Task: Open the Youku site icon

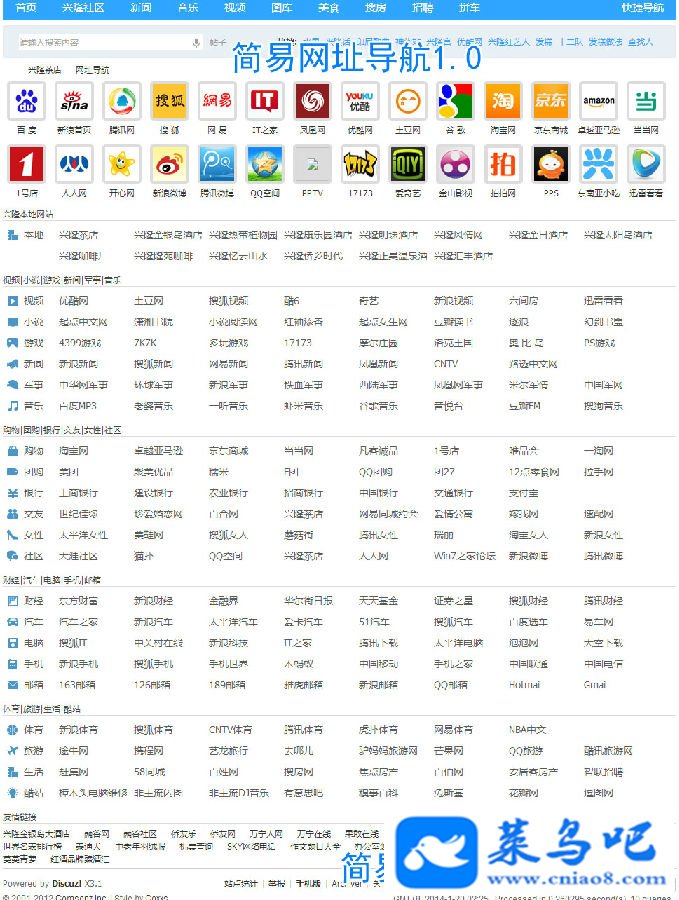Action: tap(360, 101)
